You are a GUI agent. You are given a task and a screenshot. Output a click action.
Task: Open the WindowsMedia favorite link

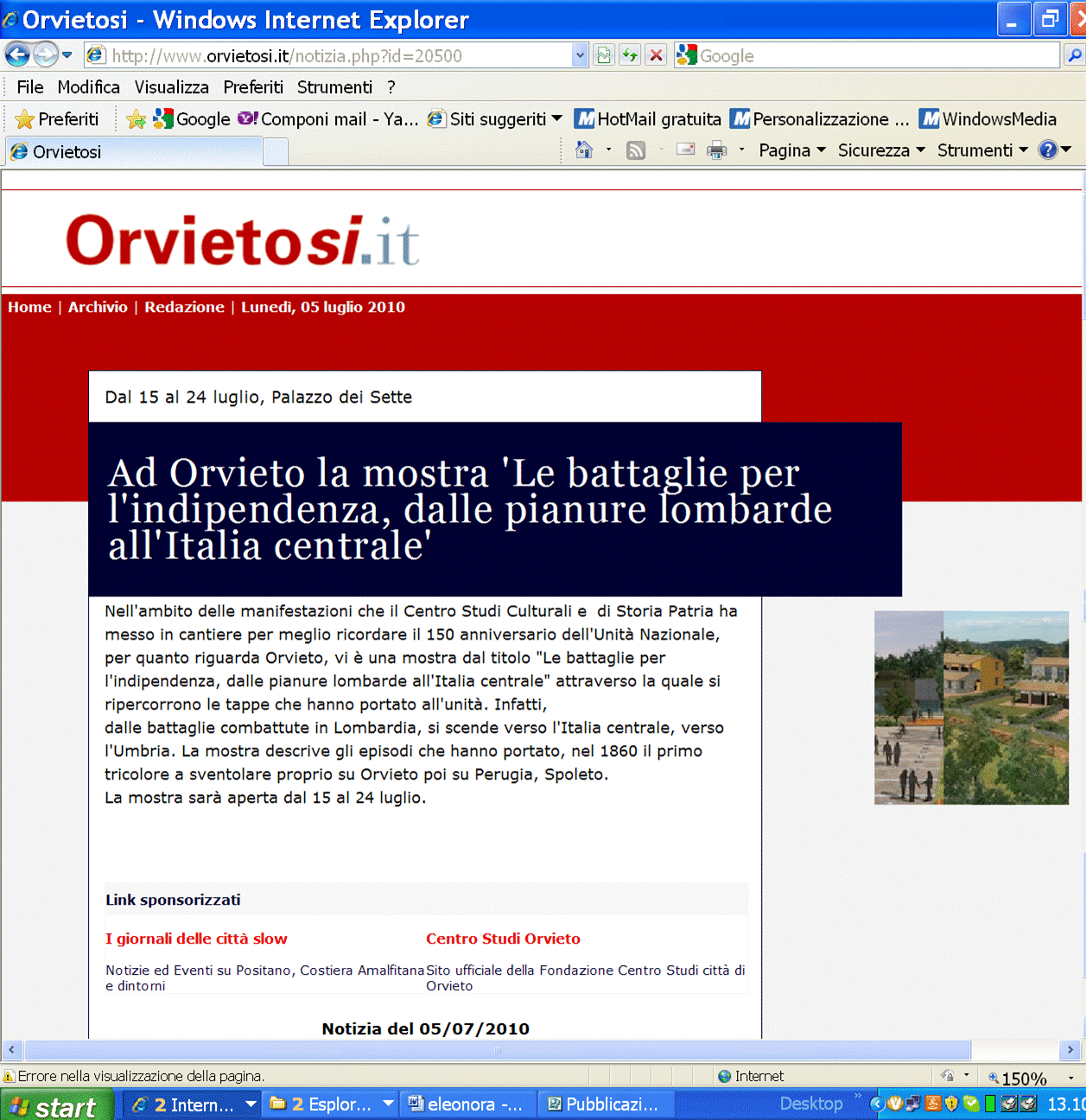988,119
